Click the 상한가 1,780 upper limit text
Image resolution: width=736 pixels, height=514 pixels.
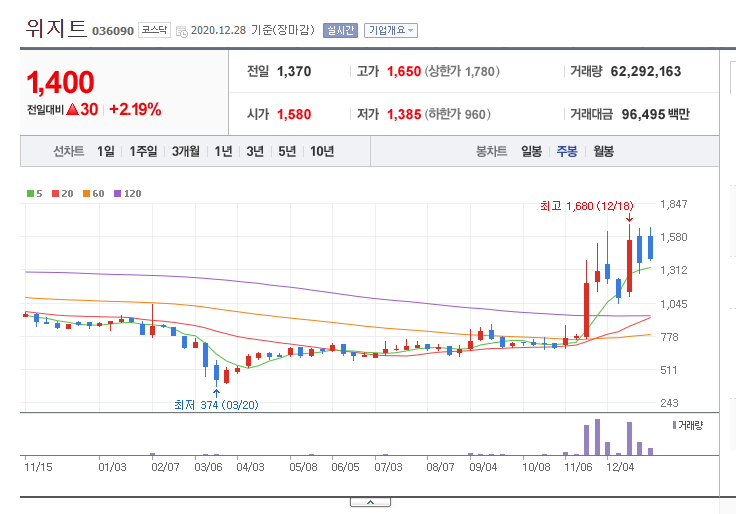pos(462,71)
